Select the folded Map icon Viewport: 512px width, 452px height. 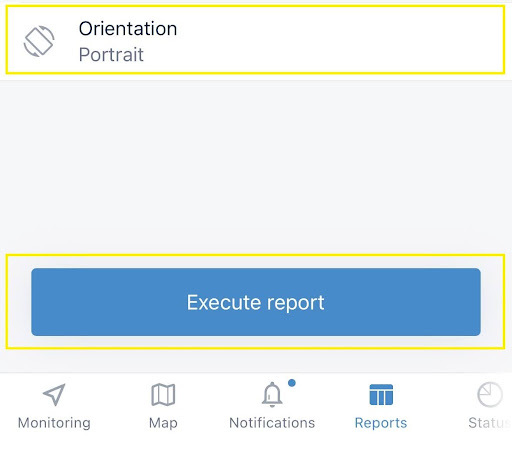(163, 395)
